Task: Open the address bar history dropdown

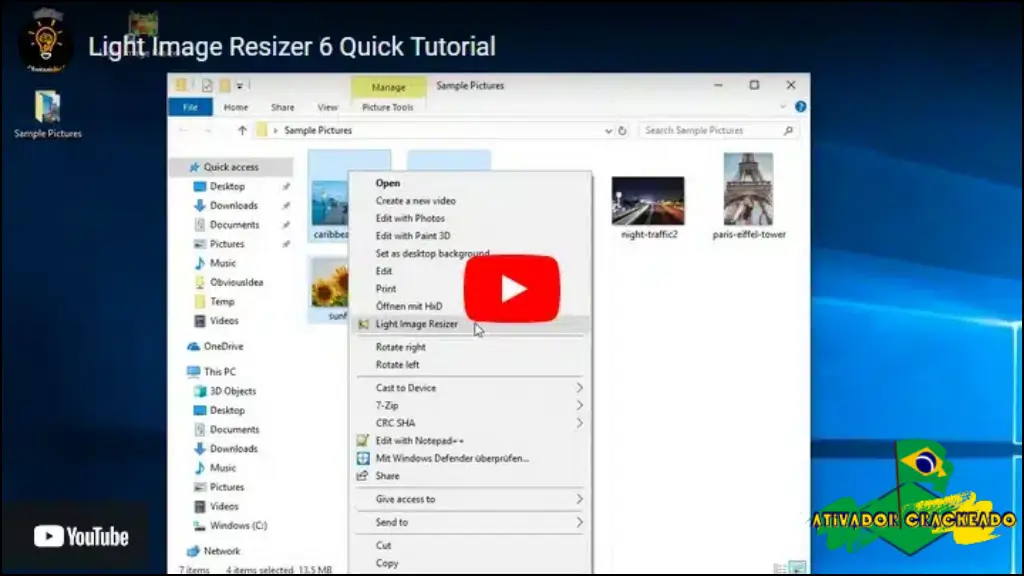Action: (608, 131)
